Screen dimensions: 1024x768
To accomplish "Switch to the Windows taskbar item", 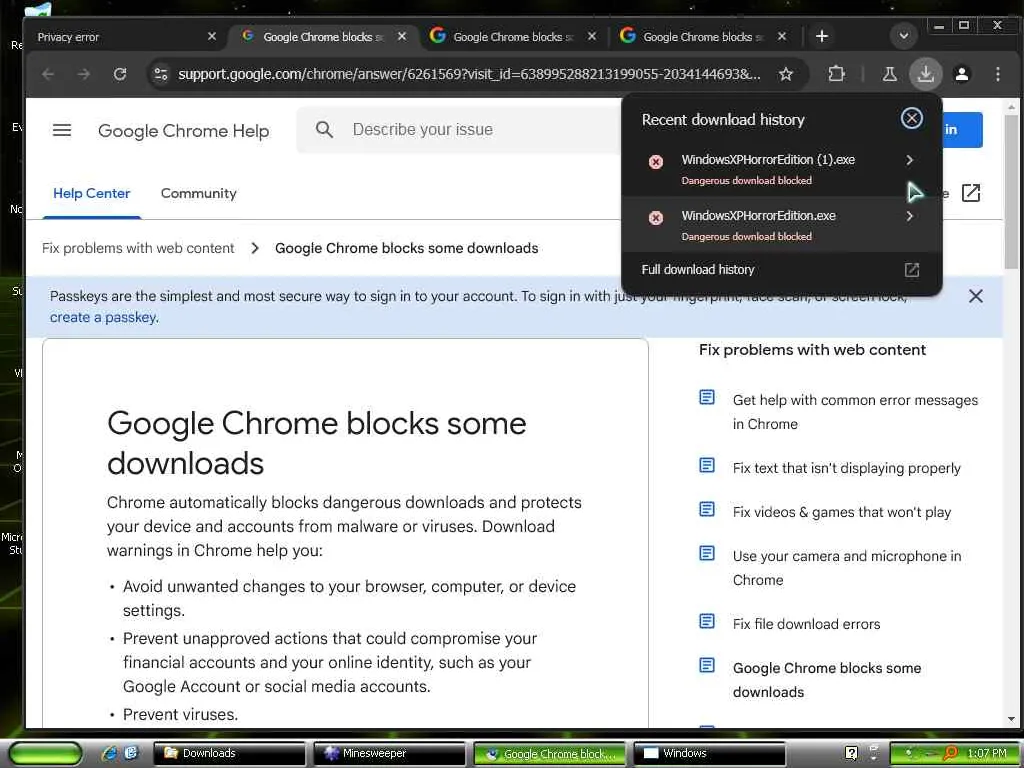I will [x=710, y=753].
